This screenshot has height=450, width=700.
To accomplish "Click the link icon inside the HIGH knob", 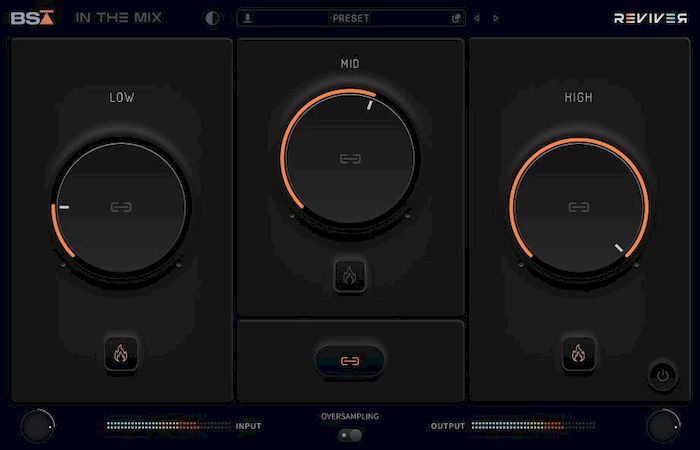I will pyautogui.click(x=579, y=207).
